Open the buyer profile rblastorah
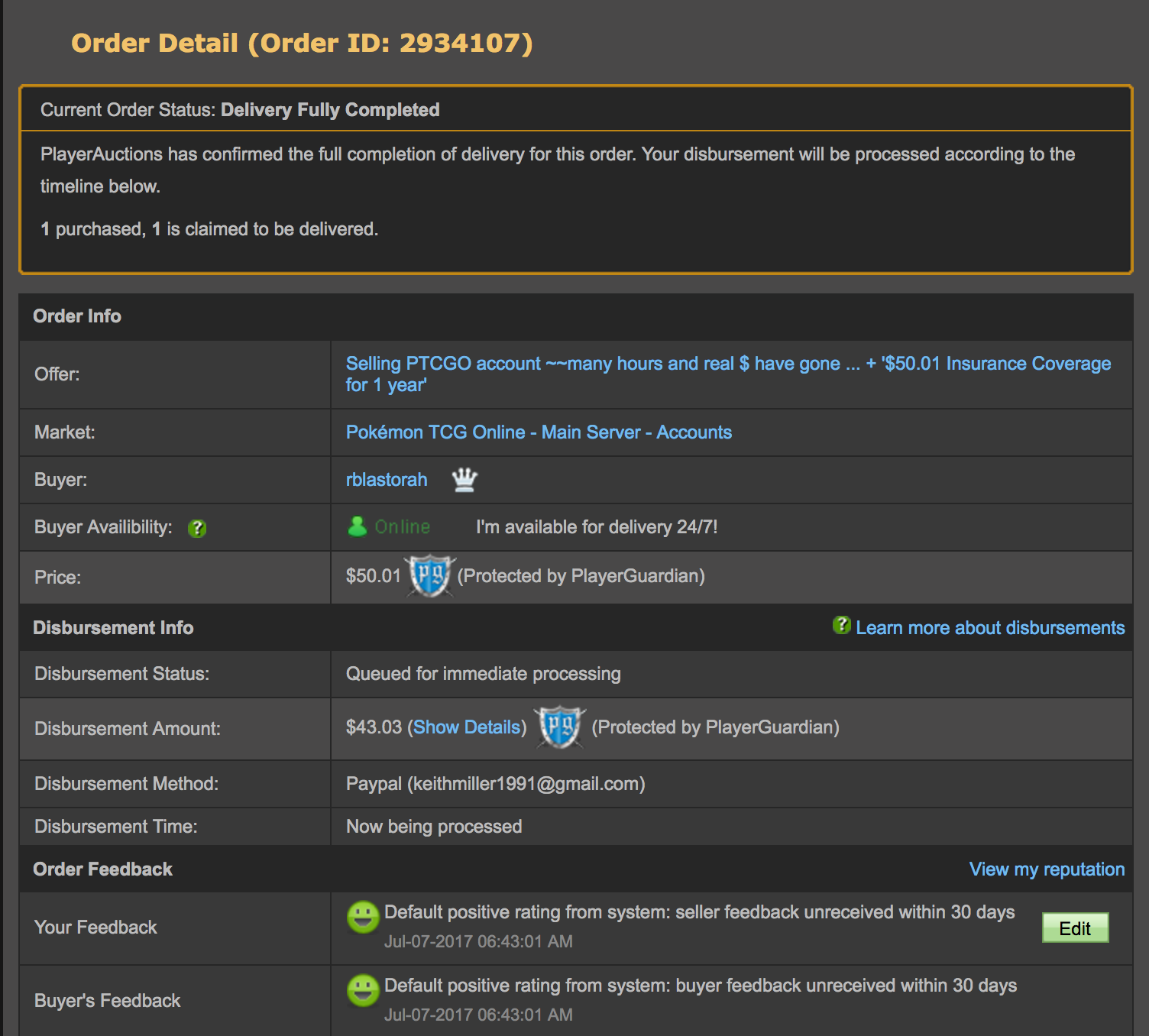Image resolution: width=1149 pixels, height=1036 pixels. tap(386, 480)
